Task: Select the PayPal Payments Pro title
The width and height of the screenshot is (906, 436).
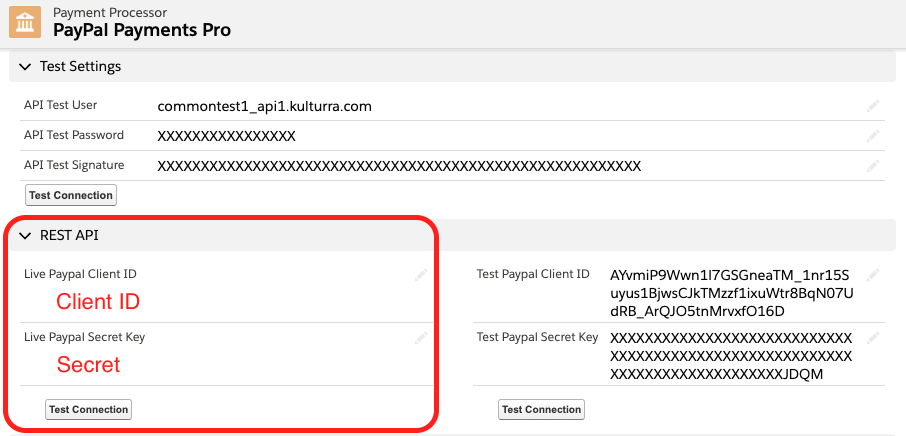Action: (142, 29)
